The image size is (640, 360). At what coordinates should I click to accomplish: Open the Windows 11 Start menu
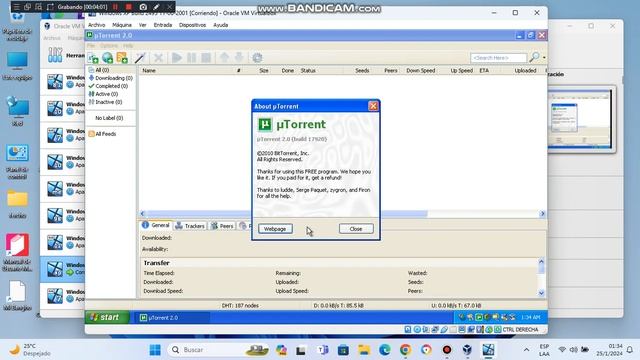155,350
